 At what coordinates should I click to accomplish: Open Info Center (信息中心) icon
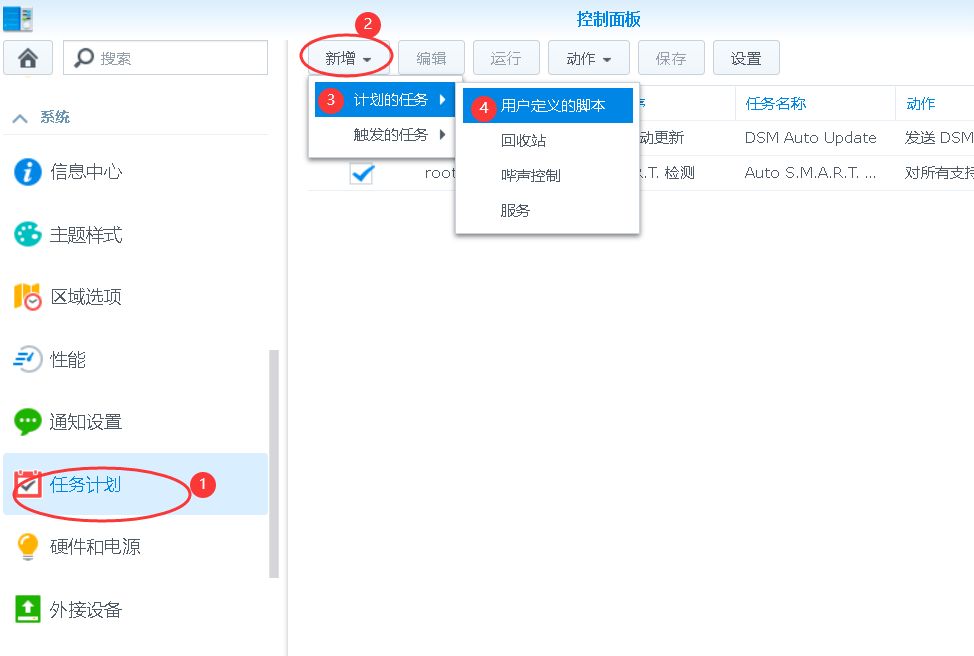click(28, 172)
